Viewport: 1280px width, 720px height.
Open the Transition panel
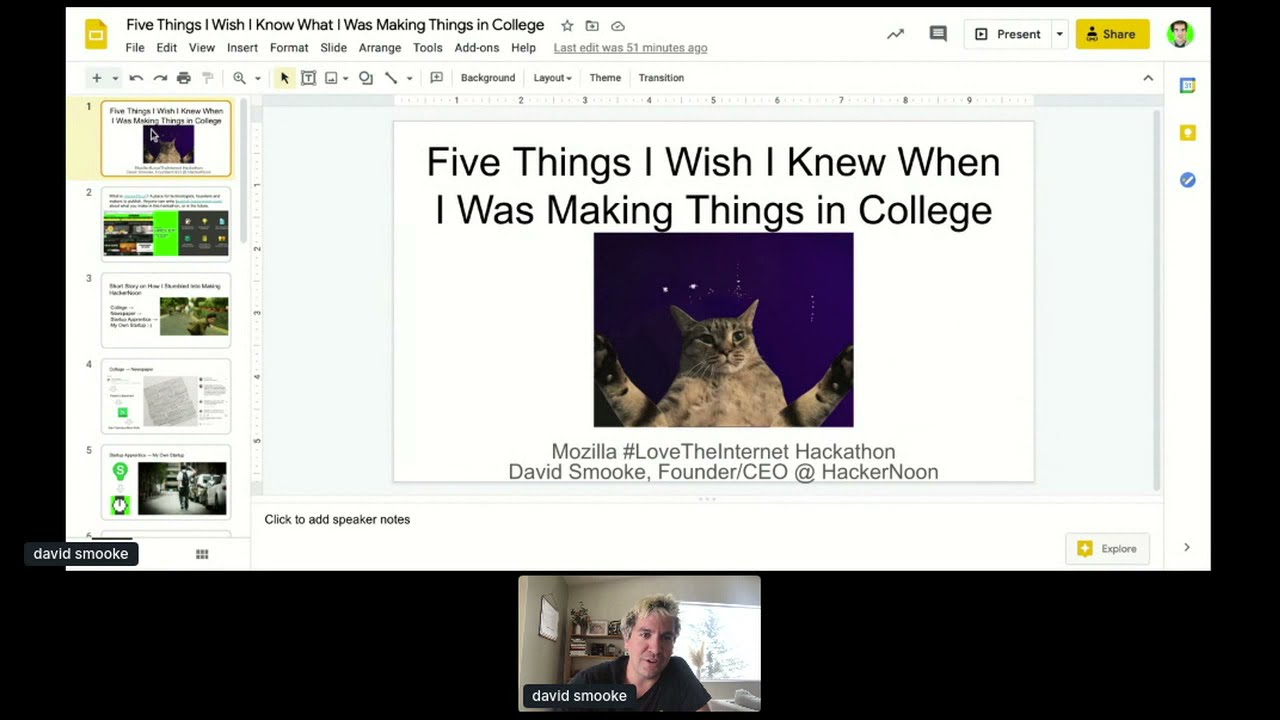pos(661,78)
